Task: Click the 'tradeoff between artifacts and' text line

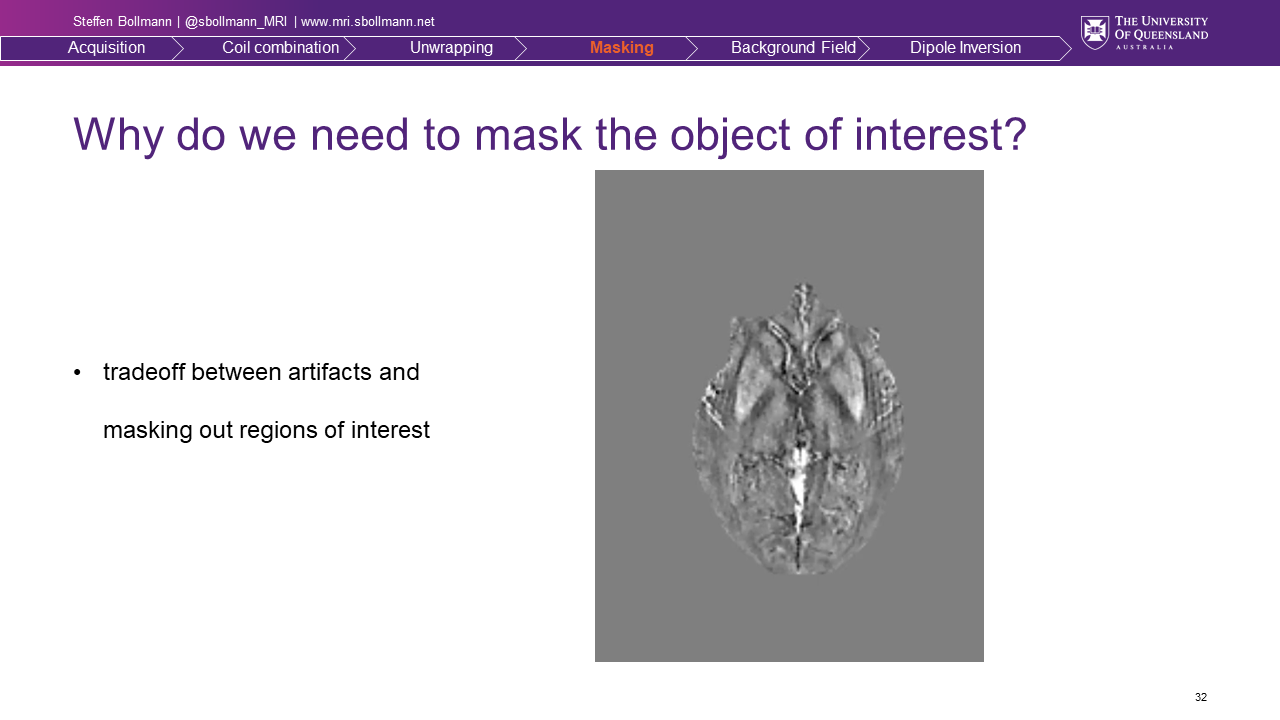Action: pyautogui.click(x=261, y=373)
